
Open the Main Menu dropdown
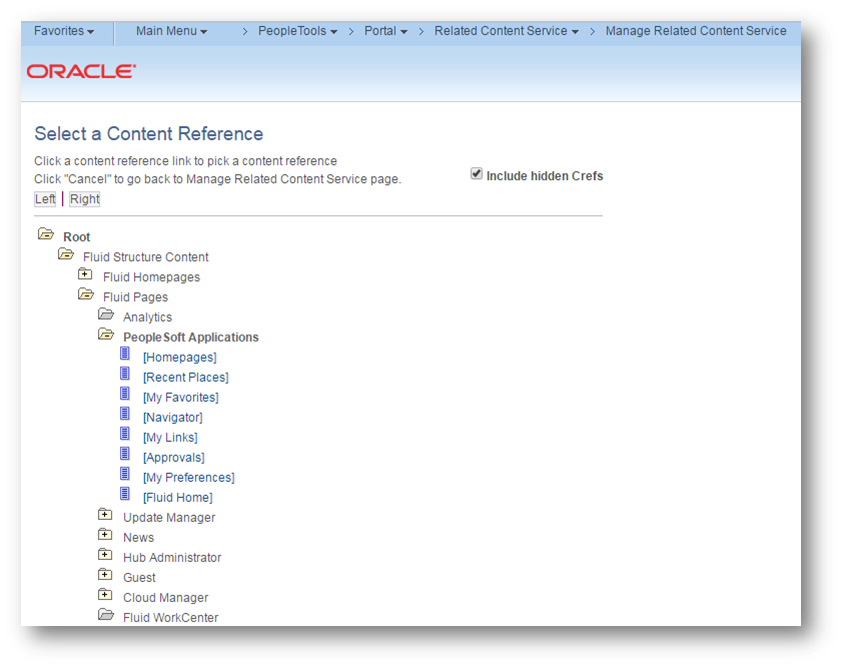pos(171,31)
